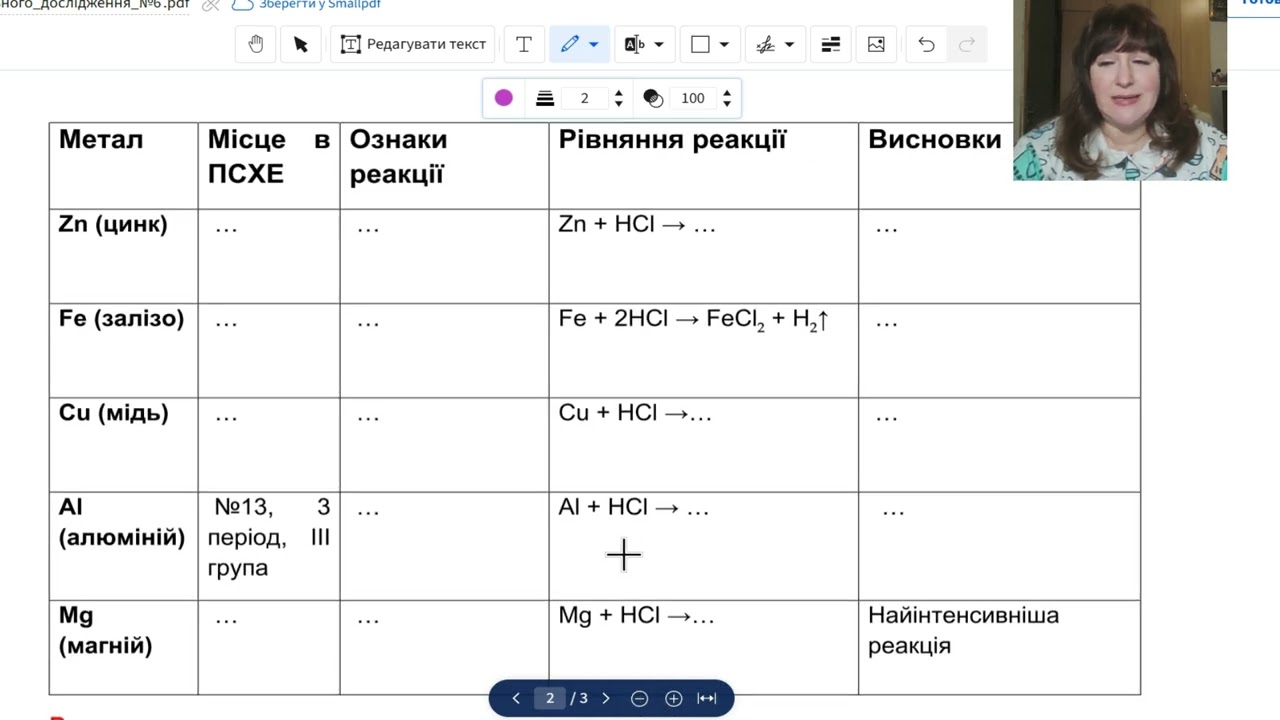Click the Висновки header cell
Image resolution: width=1280 pixels, height=720 pixels.
934,140
